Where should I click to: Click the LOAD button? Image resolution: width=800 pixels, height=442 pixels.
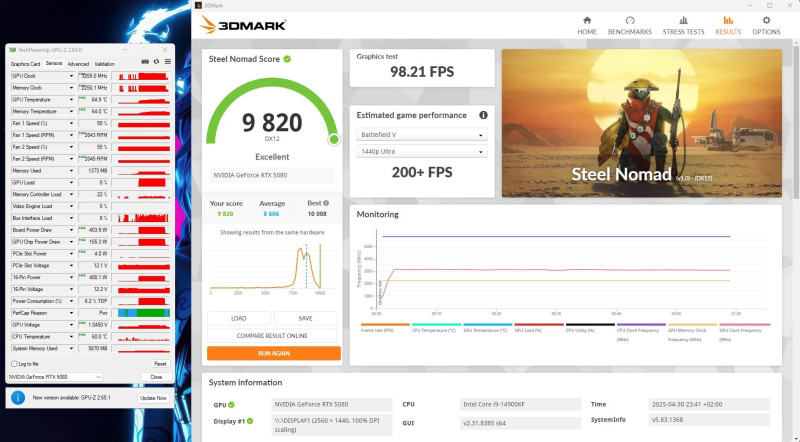pos(239,318)
